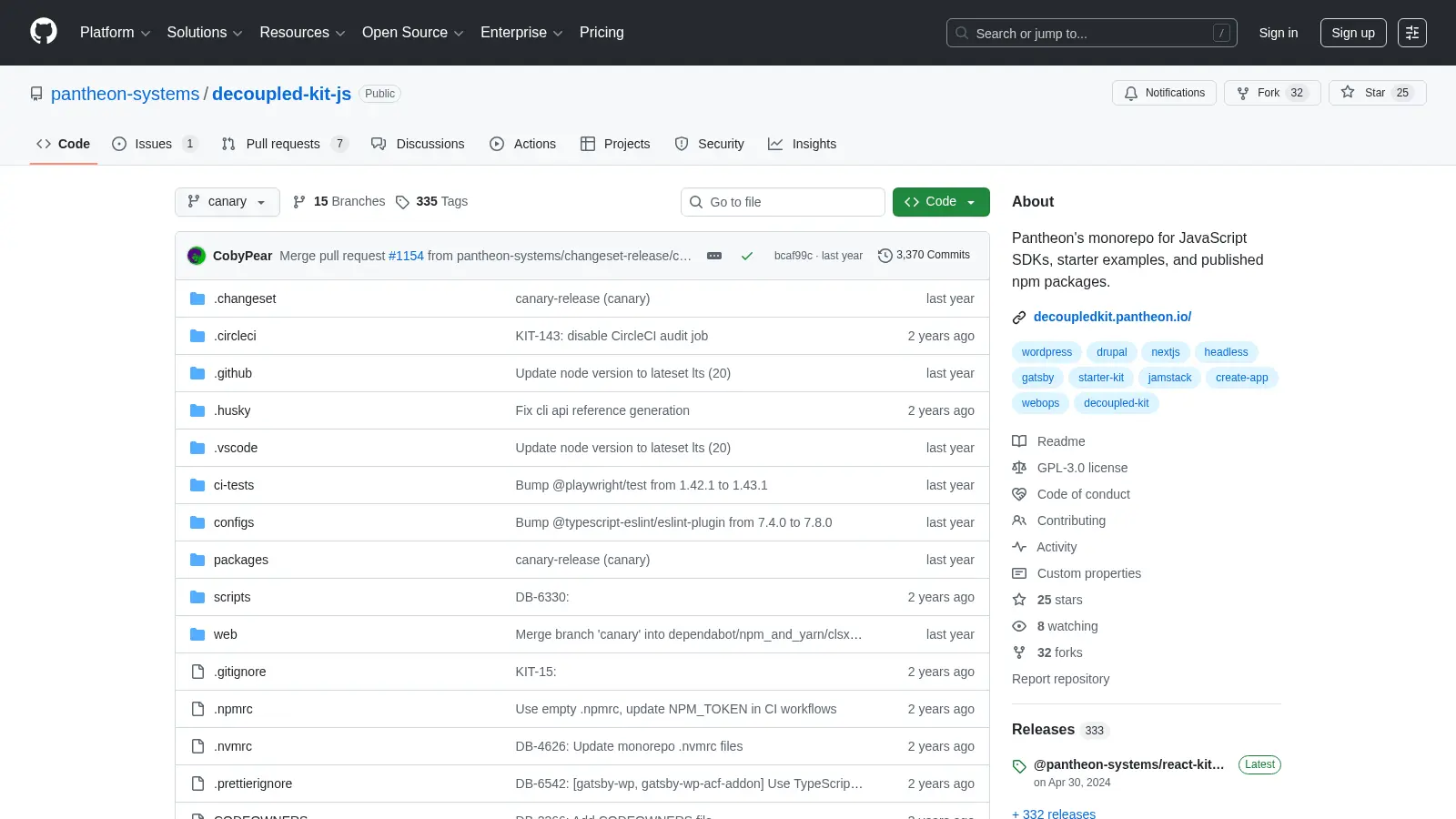Click the .gitignore file icon
Viewport: 1456px width, 819px height.
(197, 672)
